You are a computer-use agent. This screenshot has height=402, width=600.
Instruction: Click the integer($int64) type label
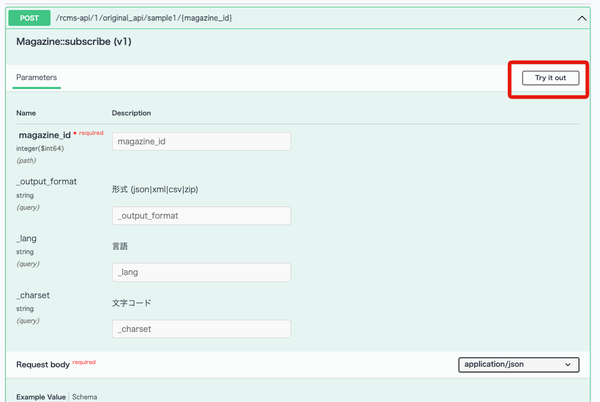40,148
